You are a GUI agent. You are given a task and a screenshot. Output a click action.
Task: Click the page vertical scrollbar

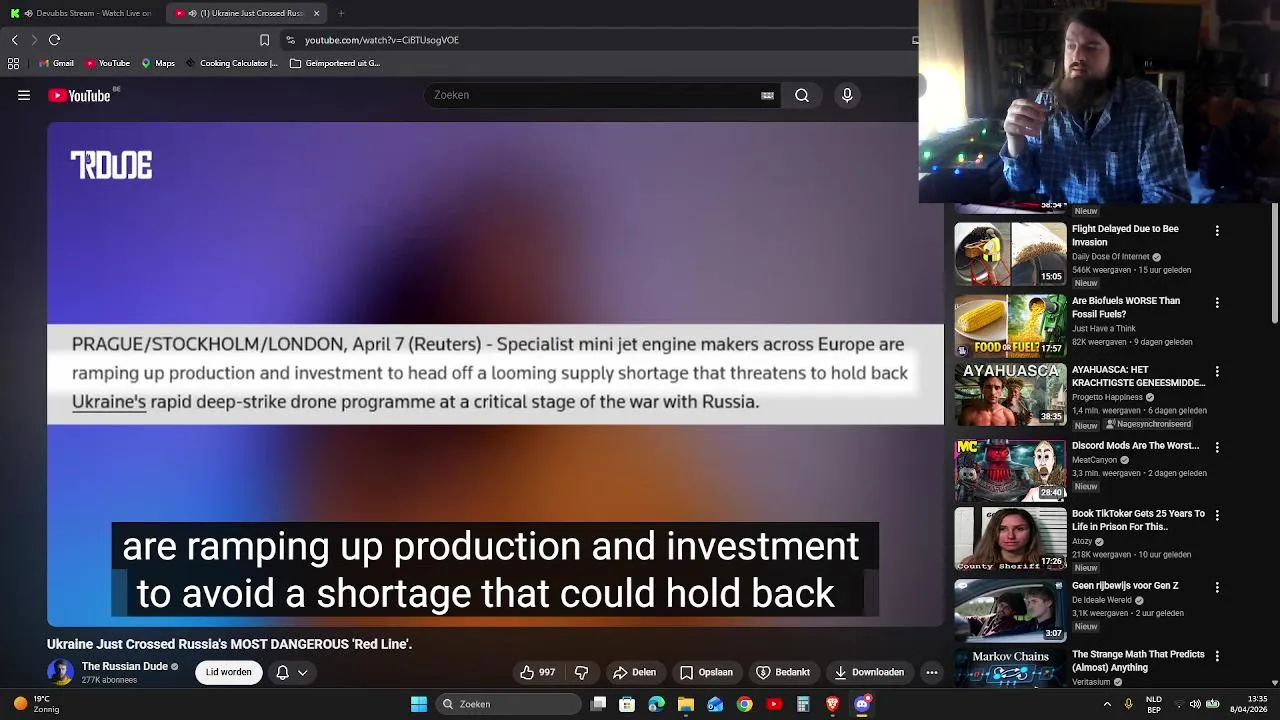(1275, 265)
